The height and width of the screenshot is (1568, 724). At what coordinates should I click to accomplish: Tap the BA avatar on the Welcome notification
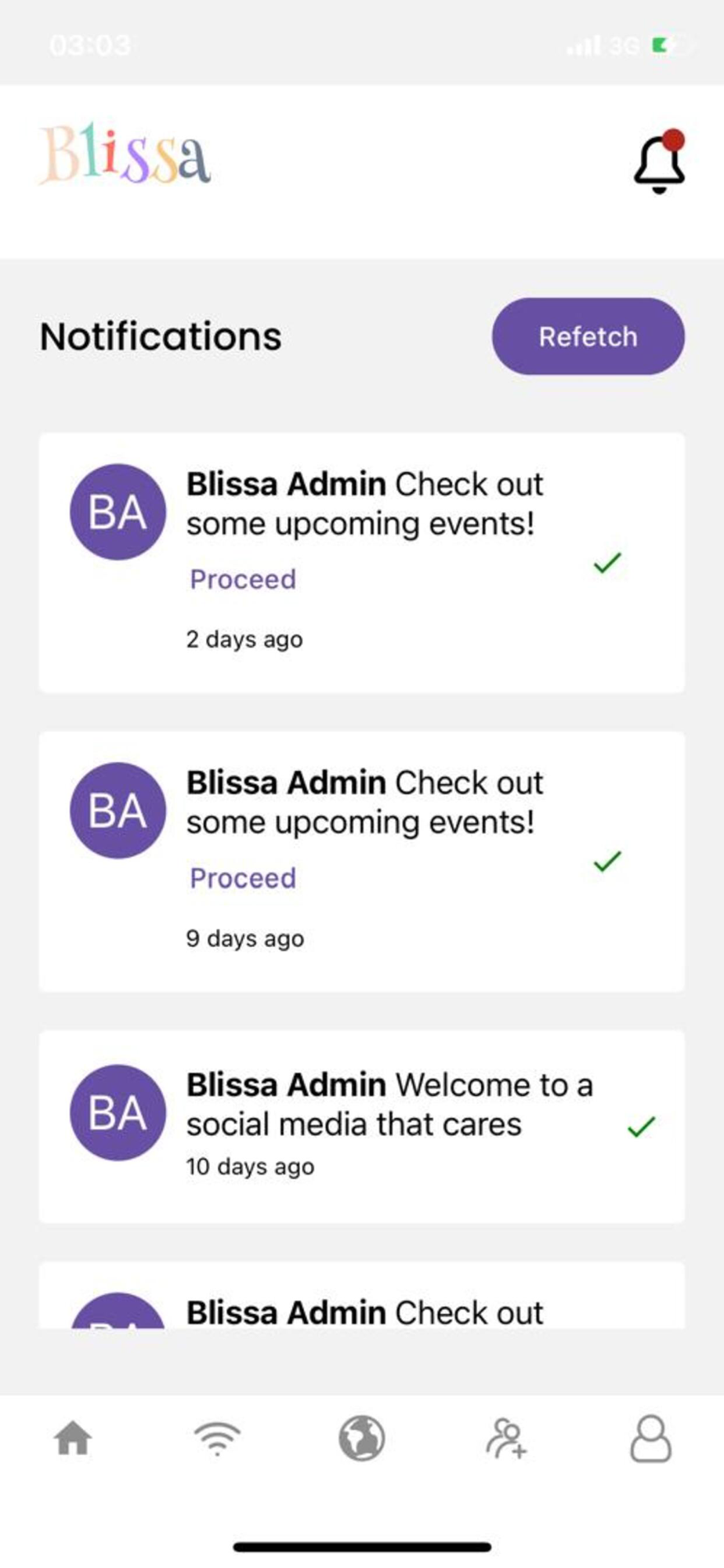pyautogui.click(x=118, y=1112)
